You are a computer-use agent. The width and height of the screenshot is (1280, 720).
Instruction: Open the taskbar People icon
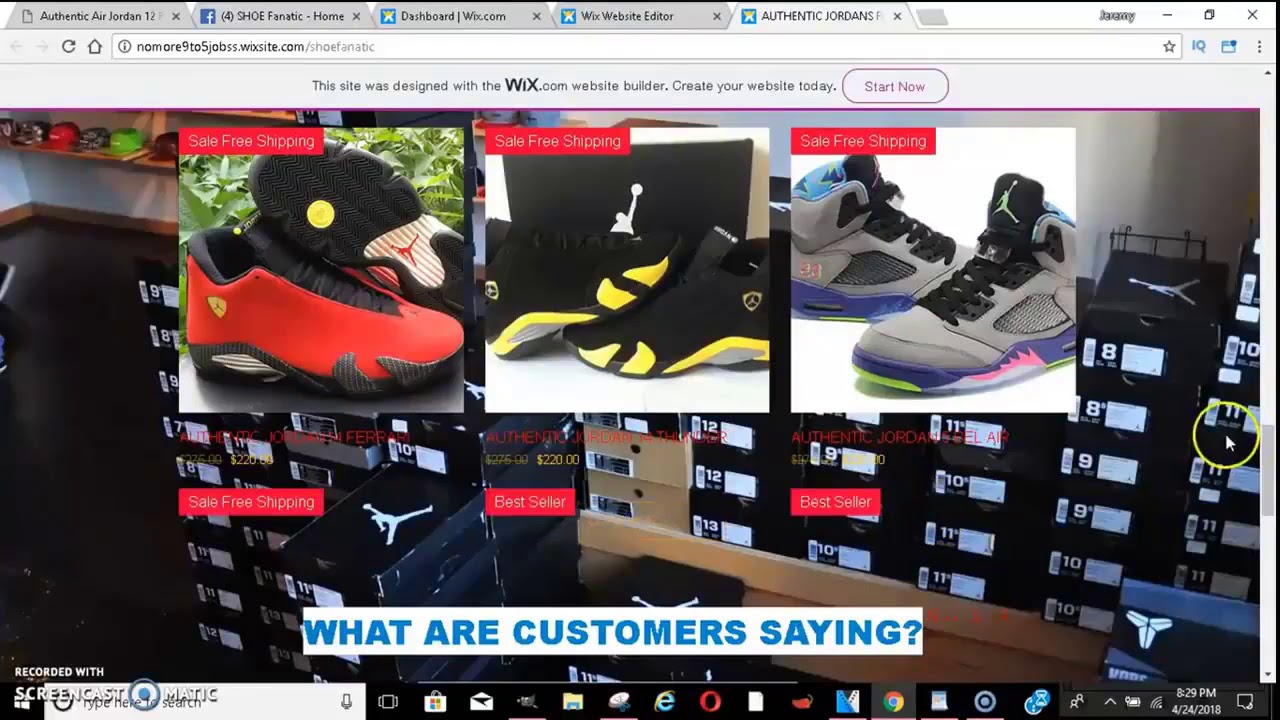click(x=1076, y=702)
